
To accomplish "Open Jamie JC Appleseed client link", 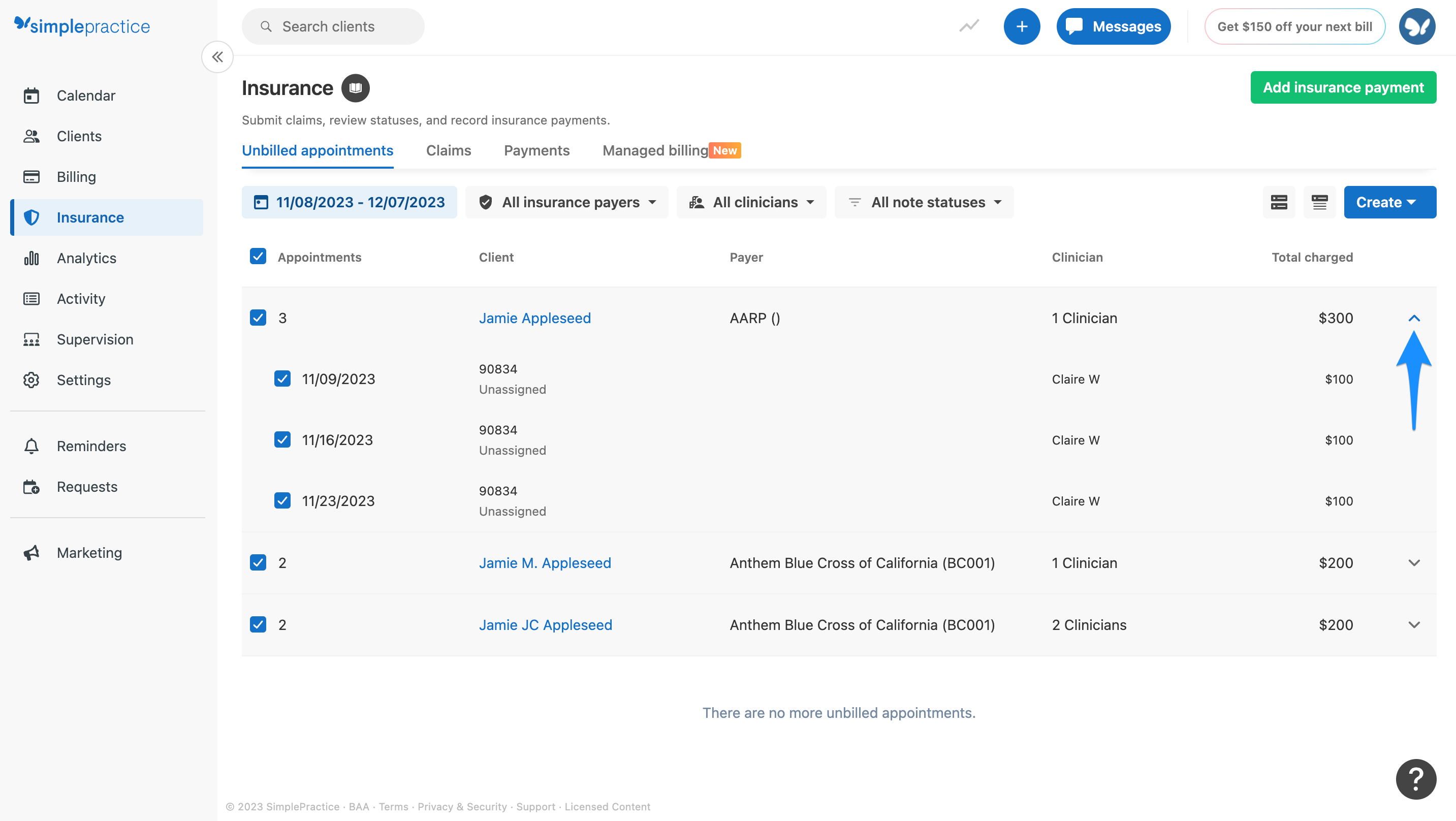I will pyautogui.click(x=546, y=625).
